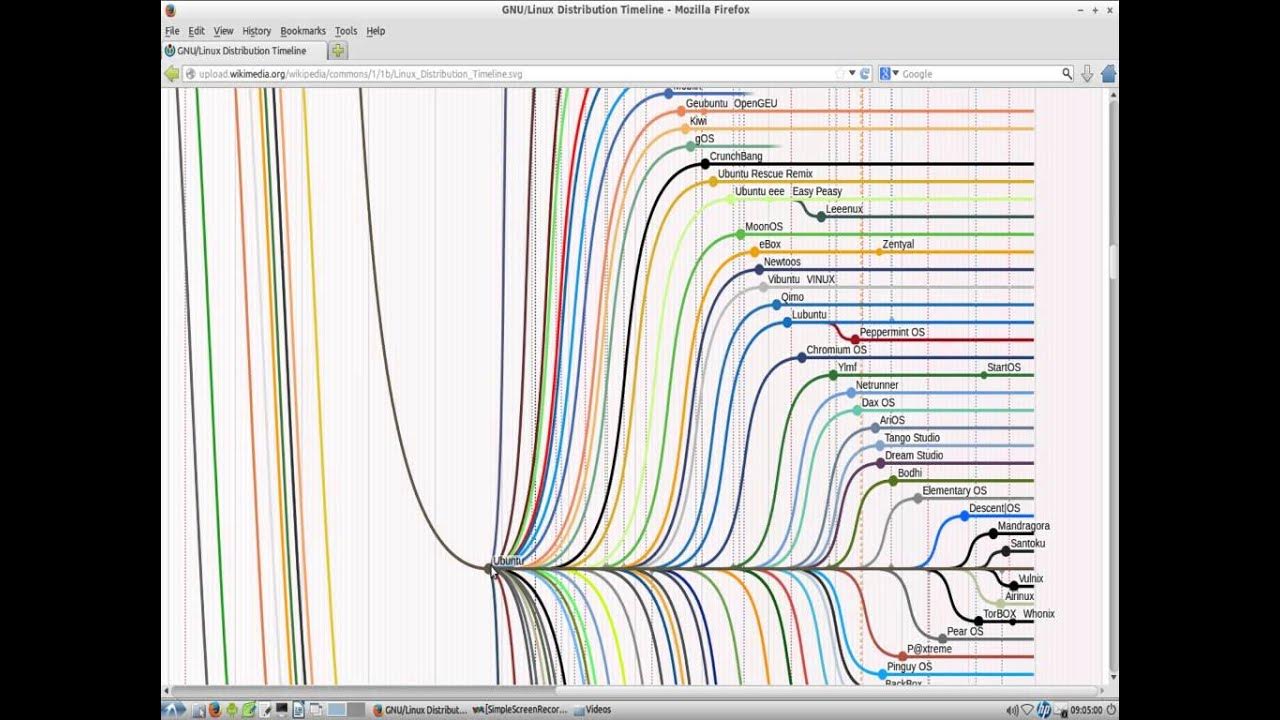The image size is (1280, 720).
Task: Click the Leeenux label text
Action: [x=844, y=209]
